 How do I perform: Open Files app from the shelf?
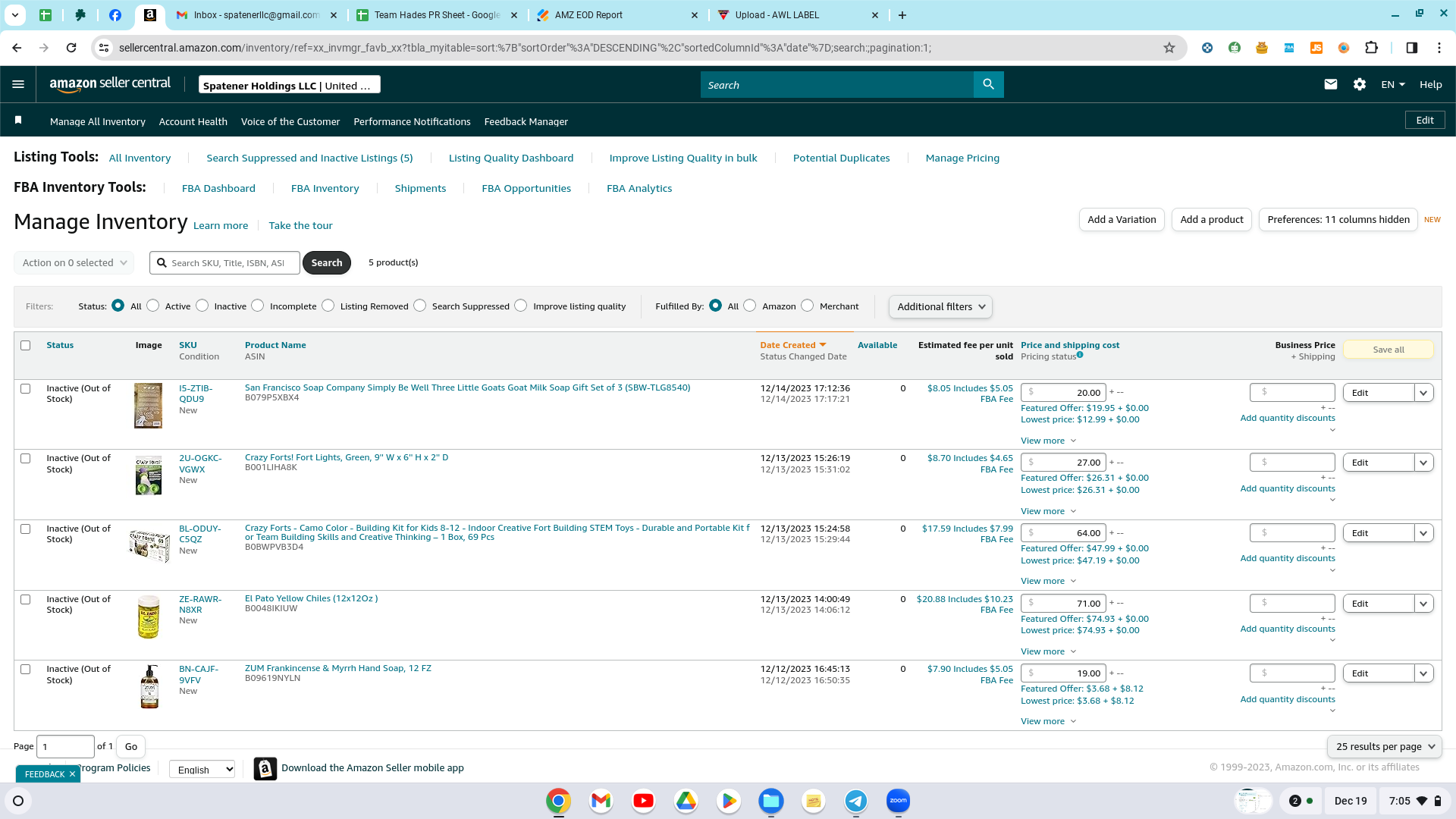coord(770,801)
